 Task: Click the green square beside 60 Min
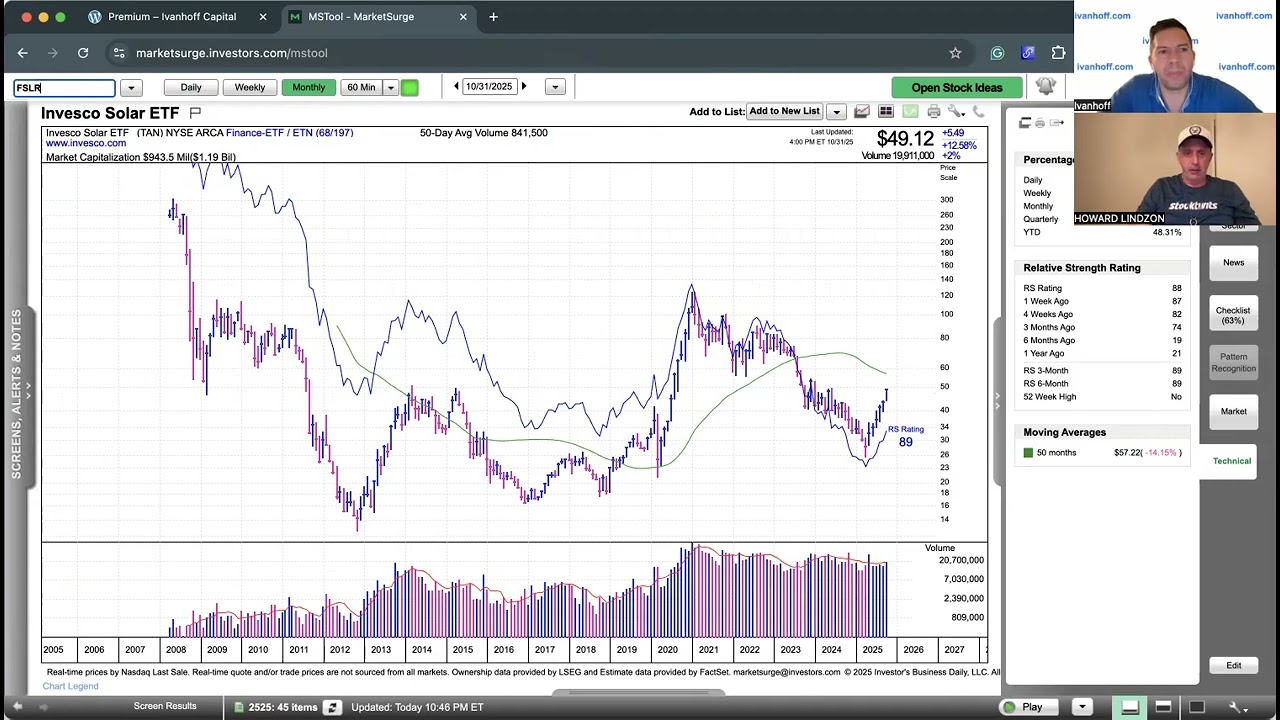(409, 87)
